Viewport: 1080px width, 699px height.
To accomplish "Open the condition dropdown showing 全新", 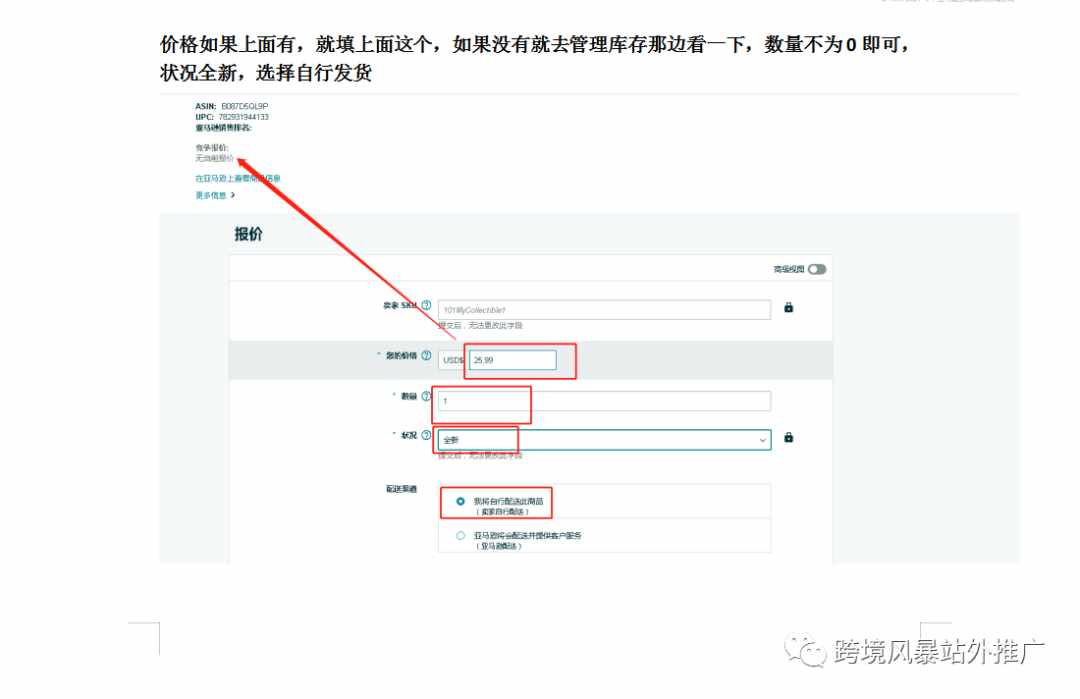I will point(604,439).
